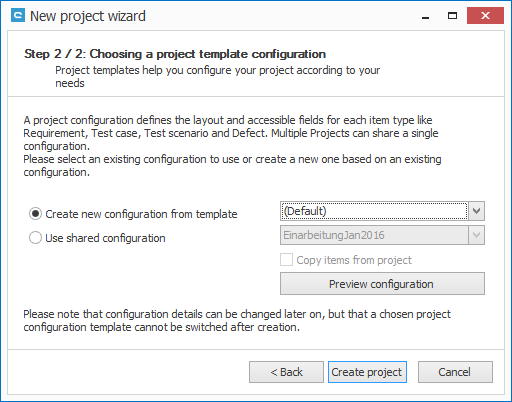Close the wizard with the red X
The image size is (512, 402).
[x=485, y=16]
